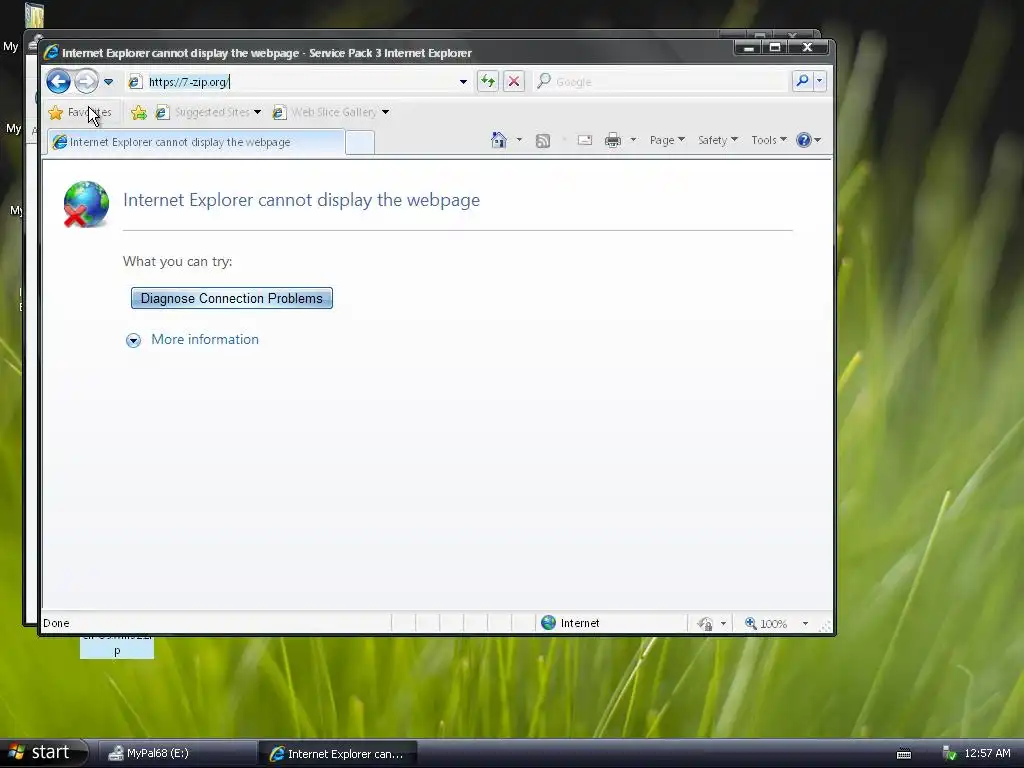1024x768 pixels.
Task: Click the network status tray icon
Action: tap(950, 754)
